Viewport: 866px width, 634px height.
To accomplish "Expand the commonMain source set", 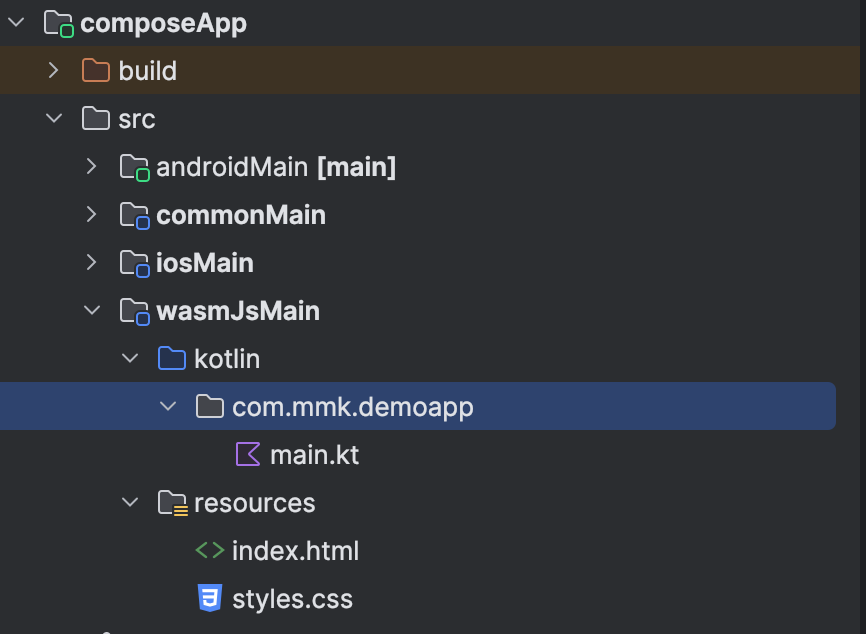I will [91, 214].
